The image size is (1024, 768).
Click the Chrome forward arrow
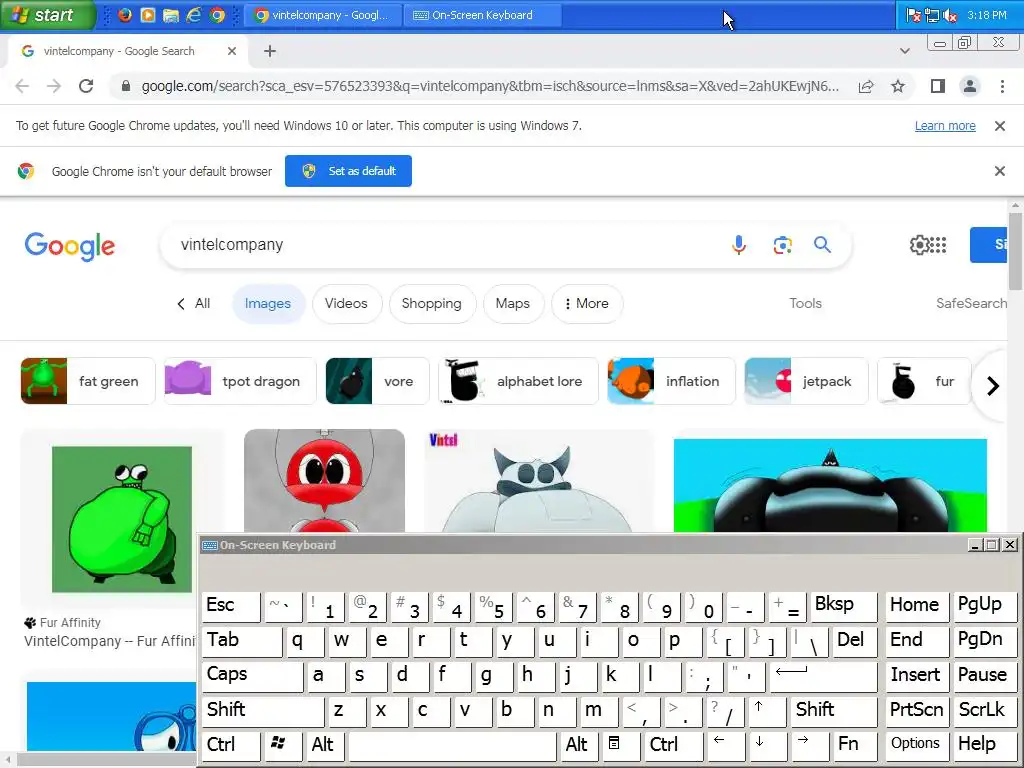(x=54, y=86)
